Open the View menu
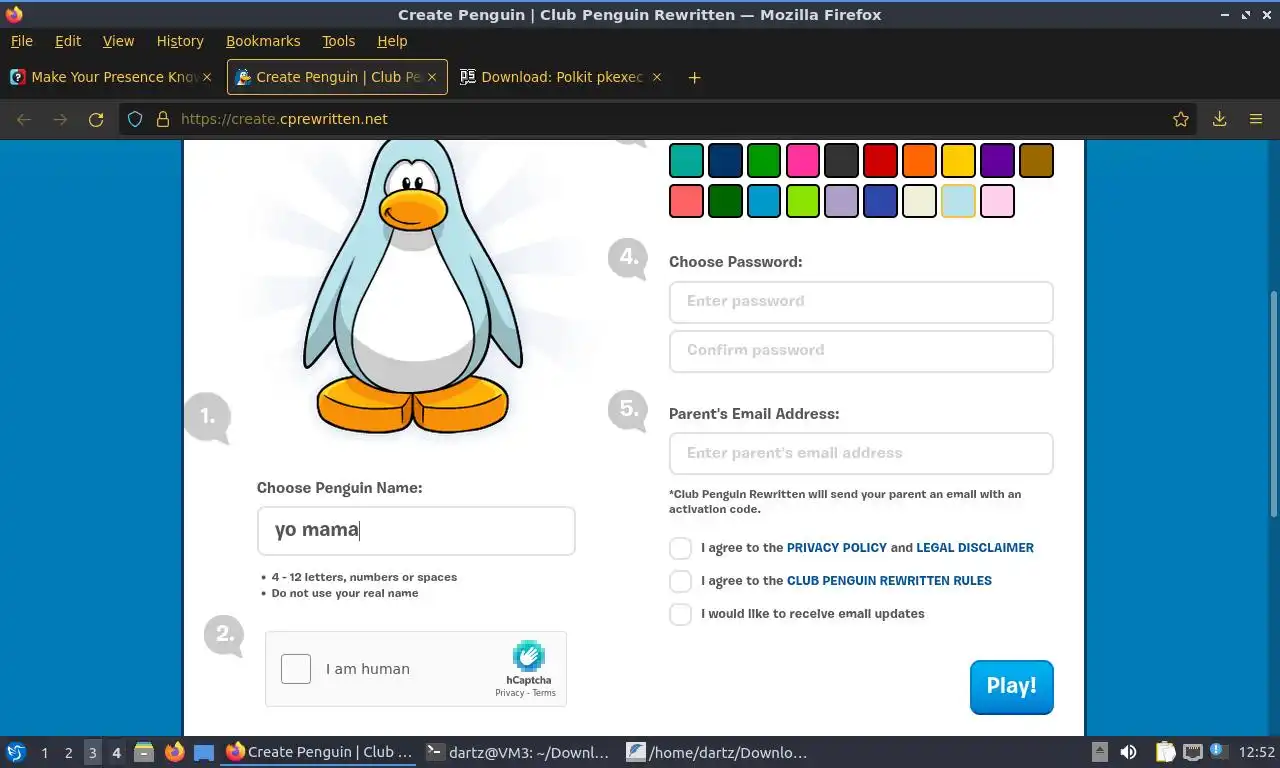This screenshot has width=1280, height=768. (x=118, y=41)
